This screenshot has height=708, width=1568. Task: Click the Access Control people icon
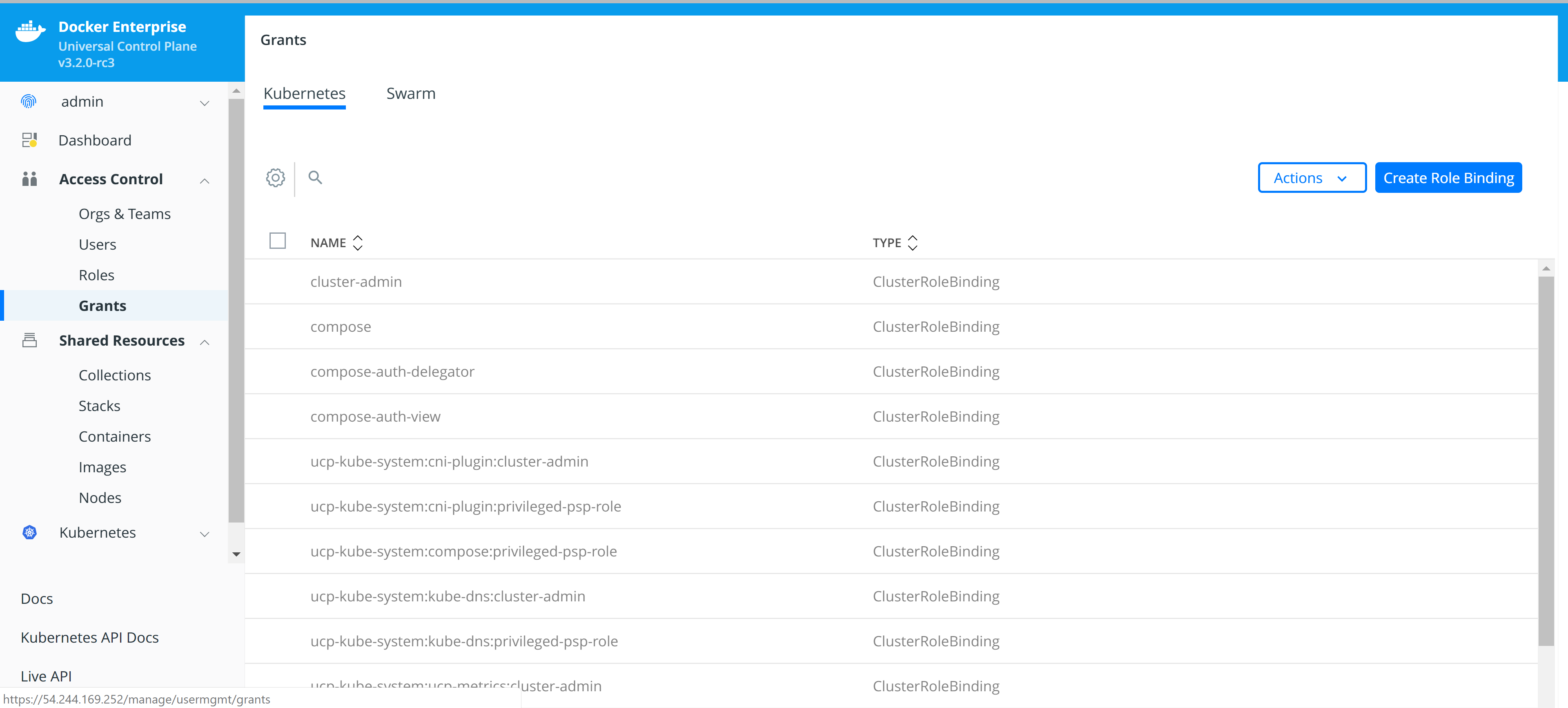(29, 179)
